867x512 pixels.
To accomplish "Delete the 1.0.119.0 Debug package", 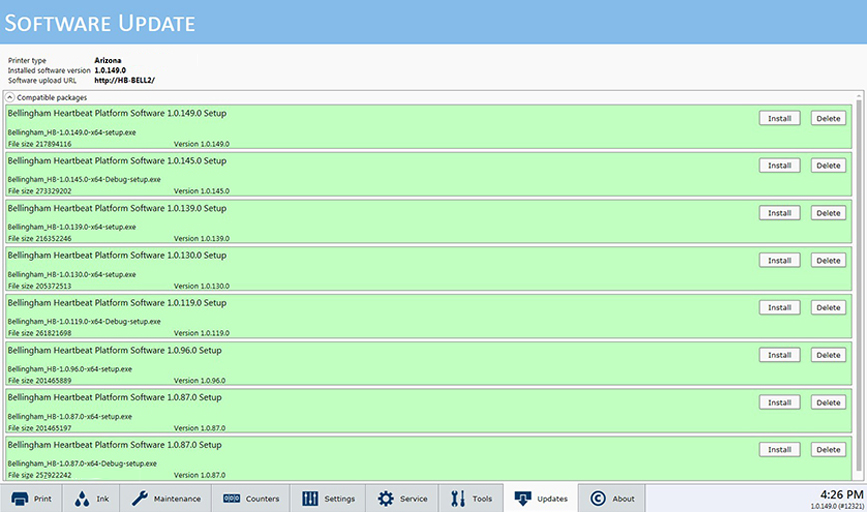I will 828,308.
